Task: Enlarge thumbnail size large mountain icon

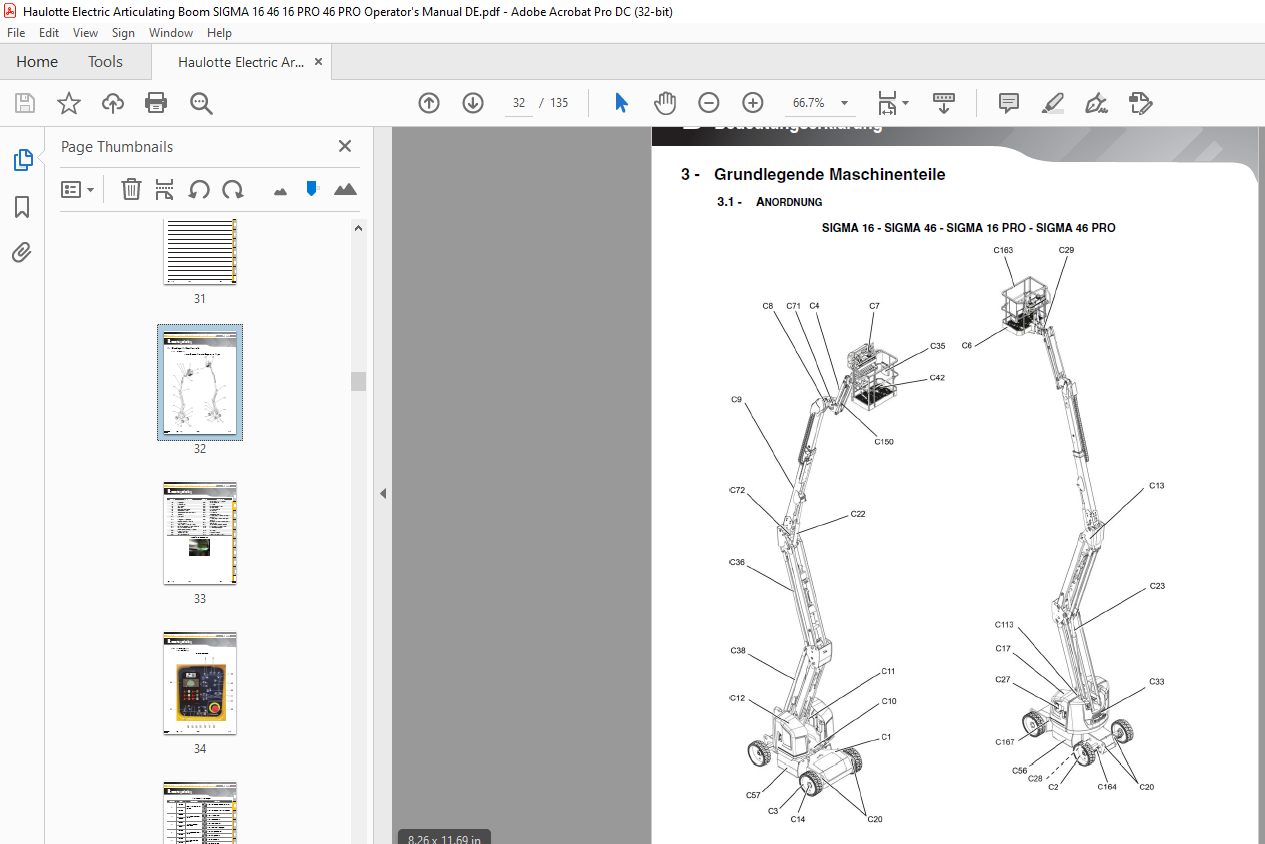Action: coord(345,189)
